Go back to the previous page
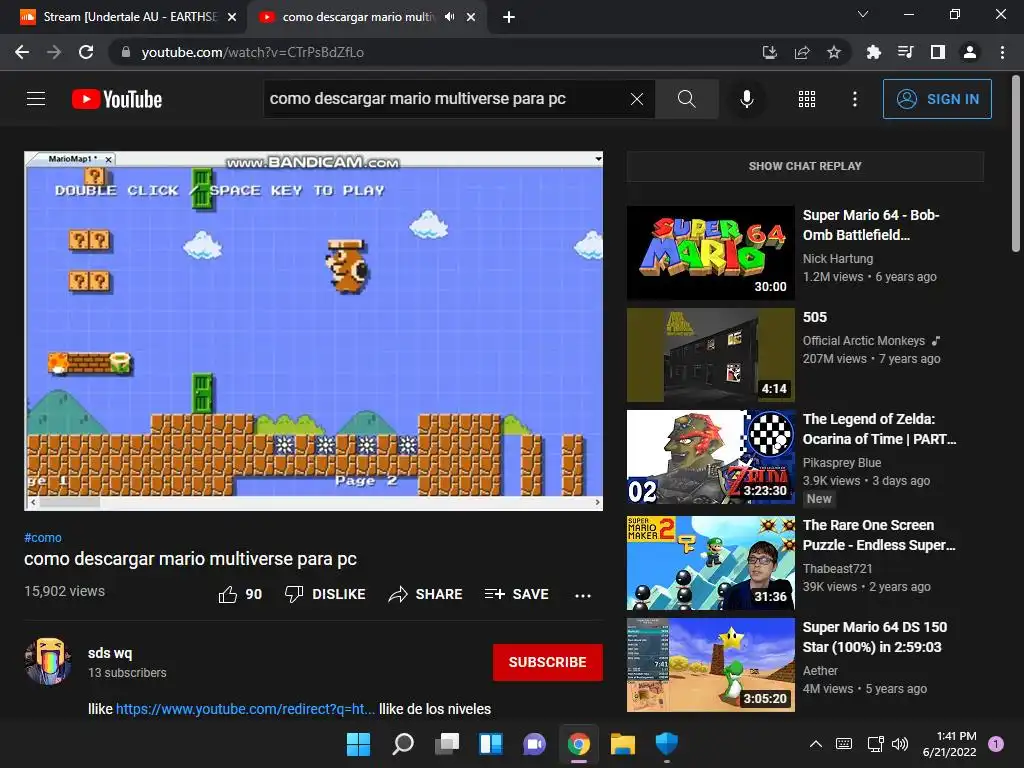1024x768 pixels. click(22, 52)
